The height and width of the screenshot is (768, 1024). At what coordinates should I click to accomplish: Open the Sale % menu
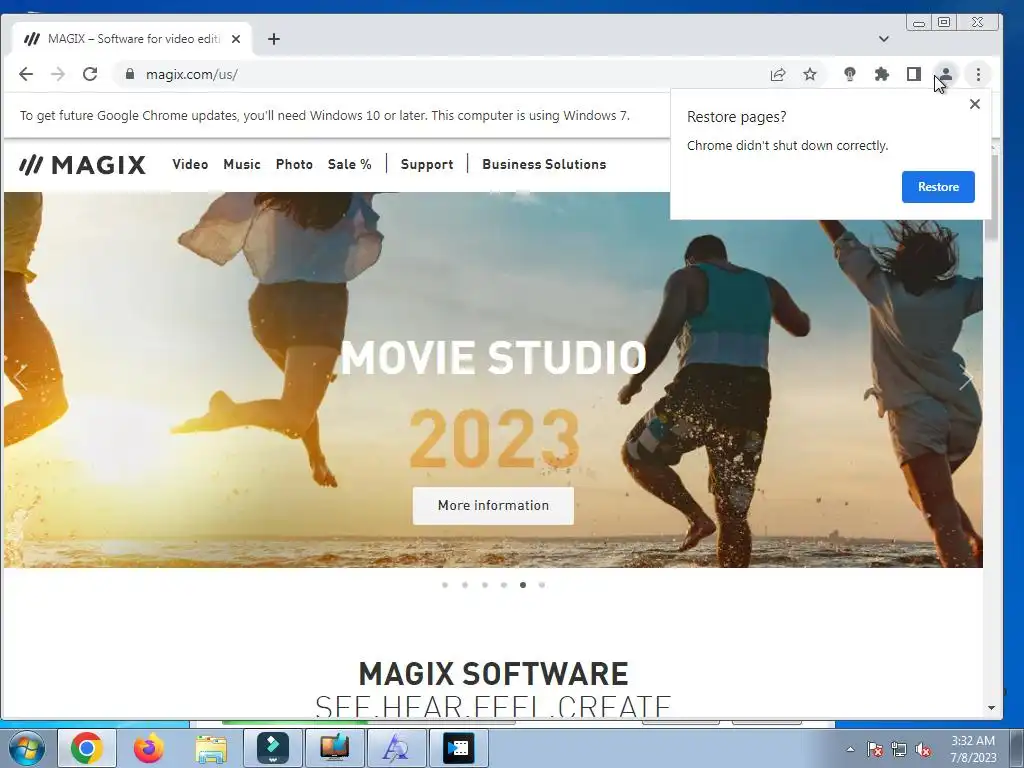tap(349, 165)
